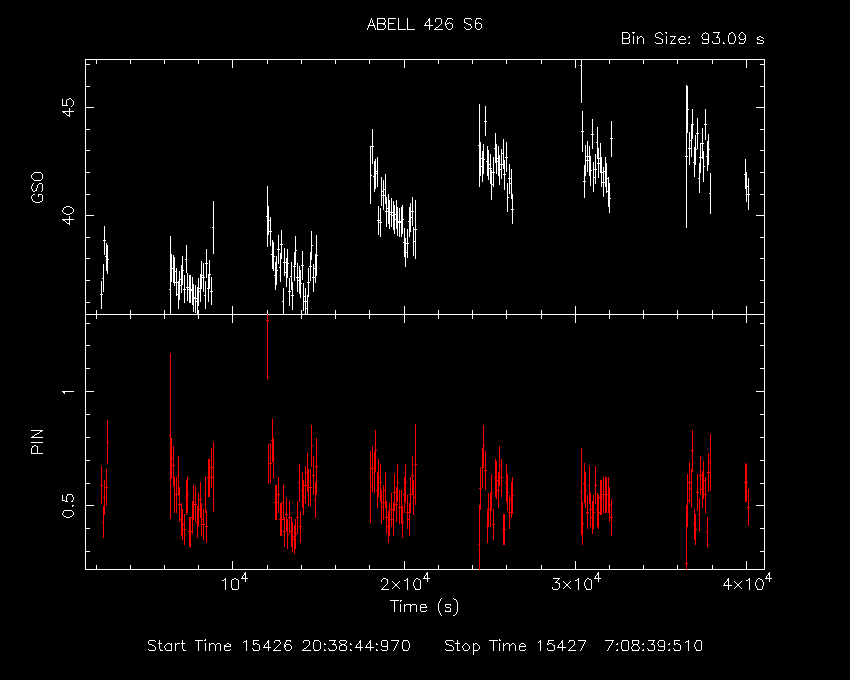Click the 45 tick label on GSO axis
This screenshot has width=850, height=680.
pyautogui.click(x=69, y=107)
